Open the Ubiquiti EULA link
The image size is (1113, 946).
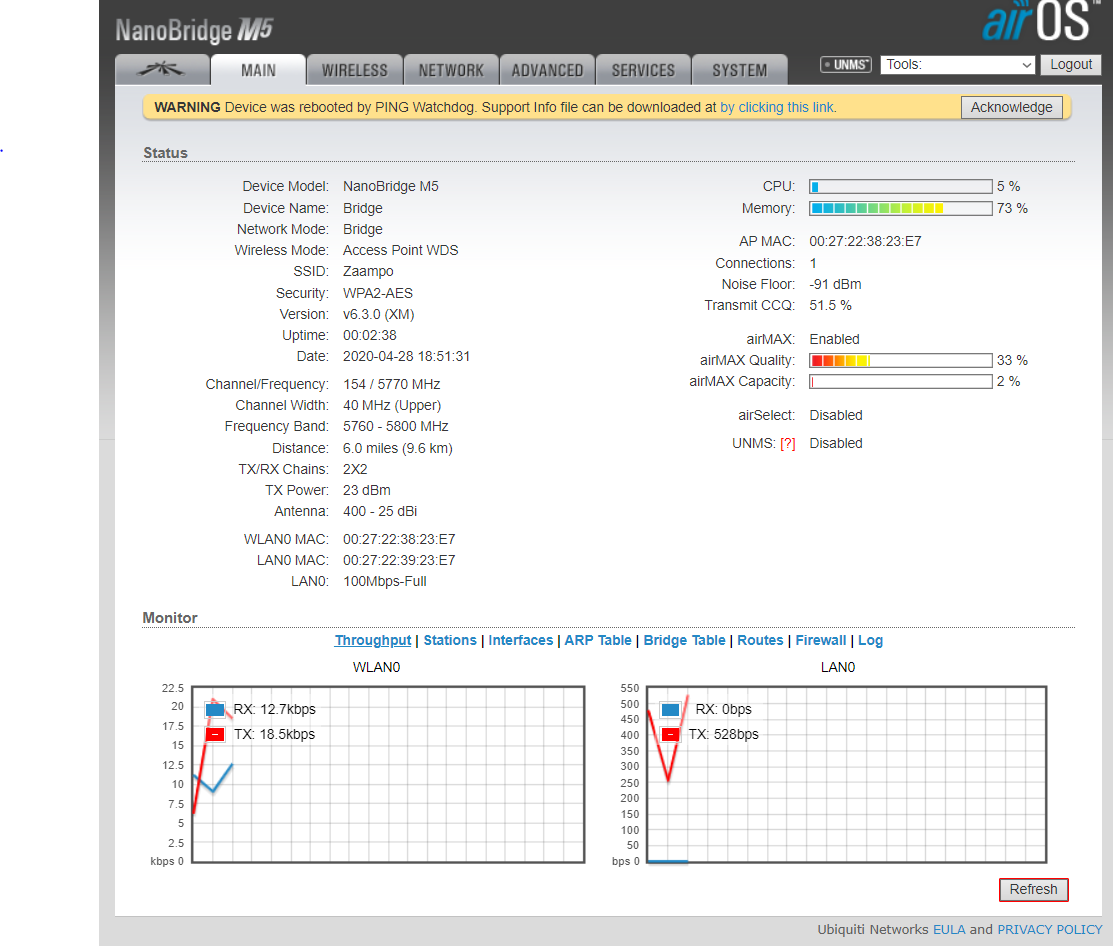(949, 930)
